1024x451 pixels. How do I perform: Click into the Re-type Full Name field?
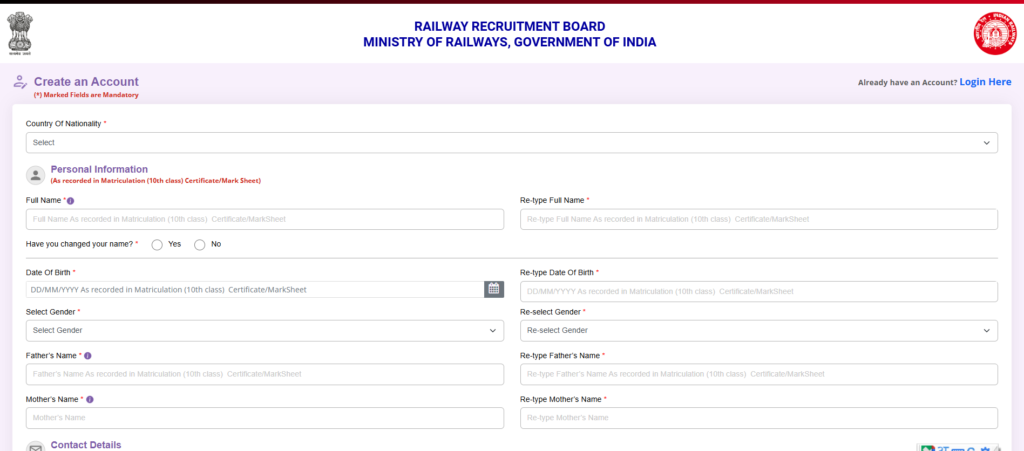pyautogui.click(x=759, y=219)
